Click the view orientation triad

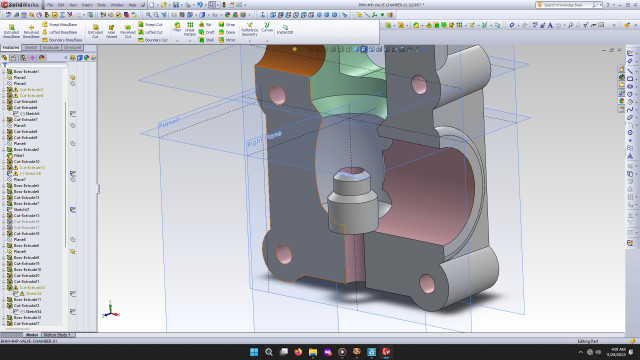click(111, 310)
